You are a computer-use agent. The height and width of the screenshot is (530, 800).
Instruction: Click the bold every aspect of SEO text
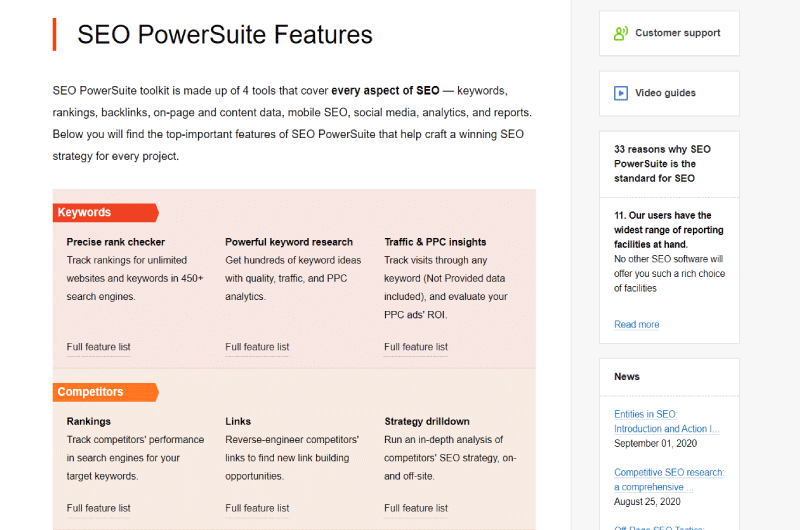tap(385, 91)
